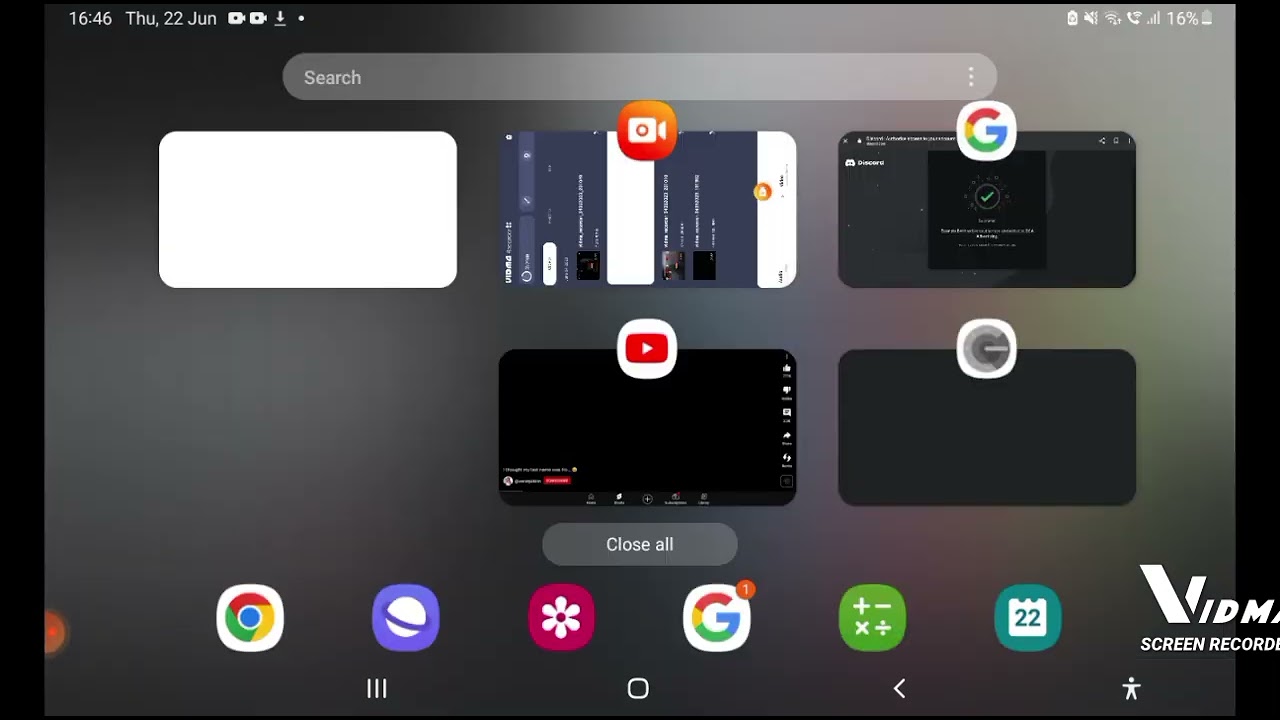Viewport: 1280px width, 720px height.
Task: Tap the Recents navigation button
Action: [x=377, y=688]
